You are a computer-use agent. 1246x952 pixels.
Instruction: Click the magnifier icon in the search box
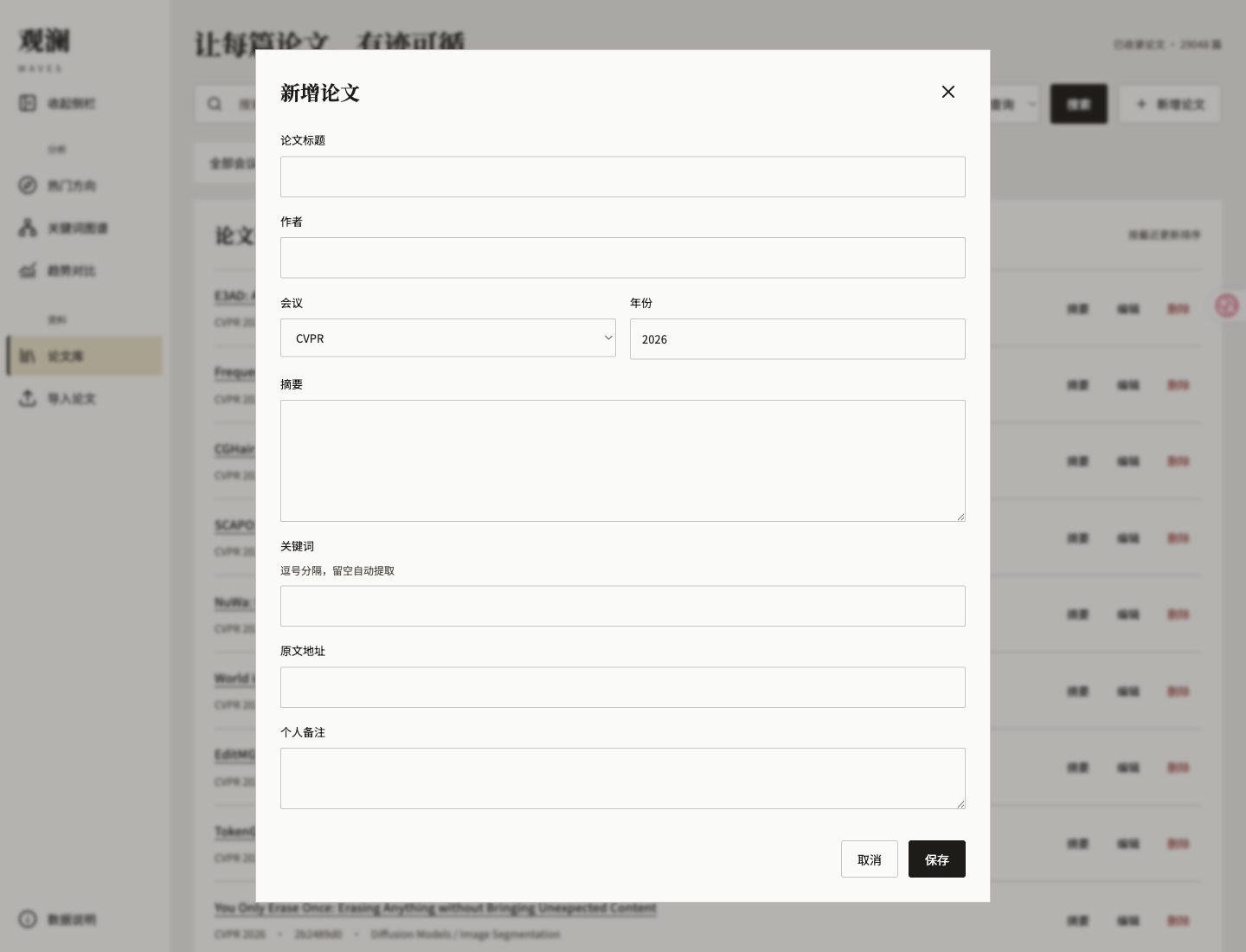(x=215, y=104)
